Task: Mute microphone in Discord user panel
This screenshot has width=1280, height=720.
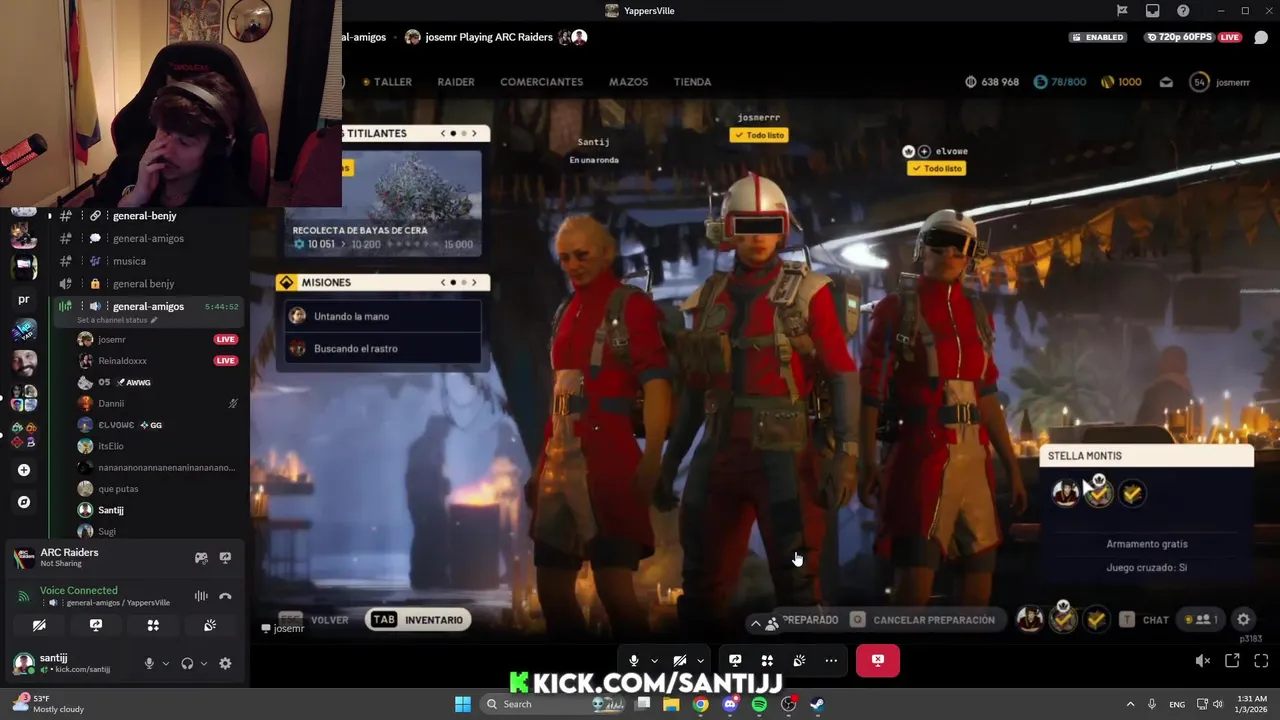Action: [149, 663]
